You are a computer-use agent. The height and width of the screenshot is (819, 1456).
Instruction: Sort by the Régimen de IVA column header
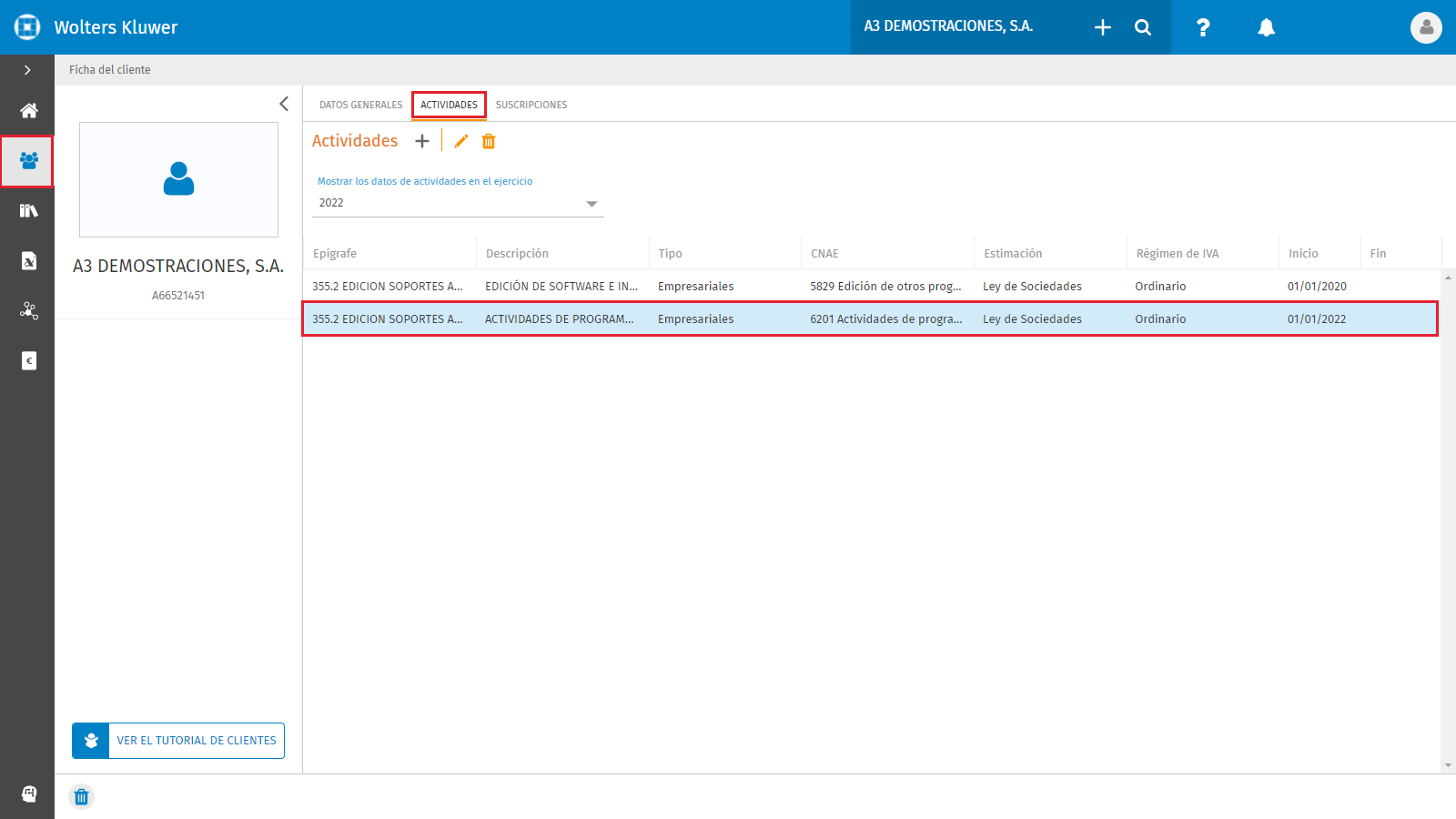(x=1178, y=254)
